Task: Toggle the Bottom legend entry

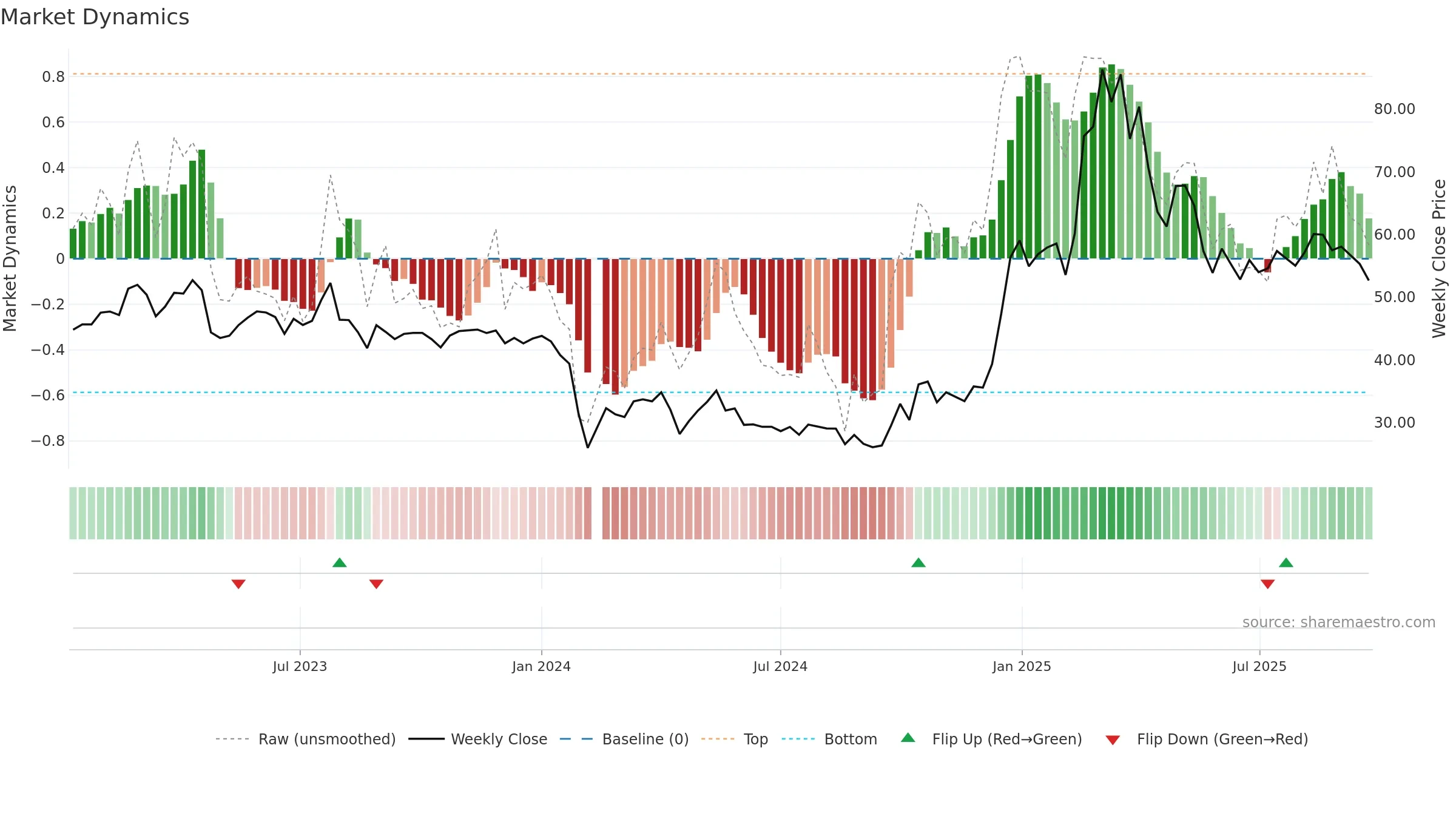Action: (x=829, y=739)
